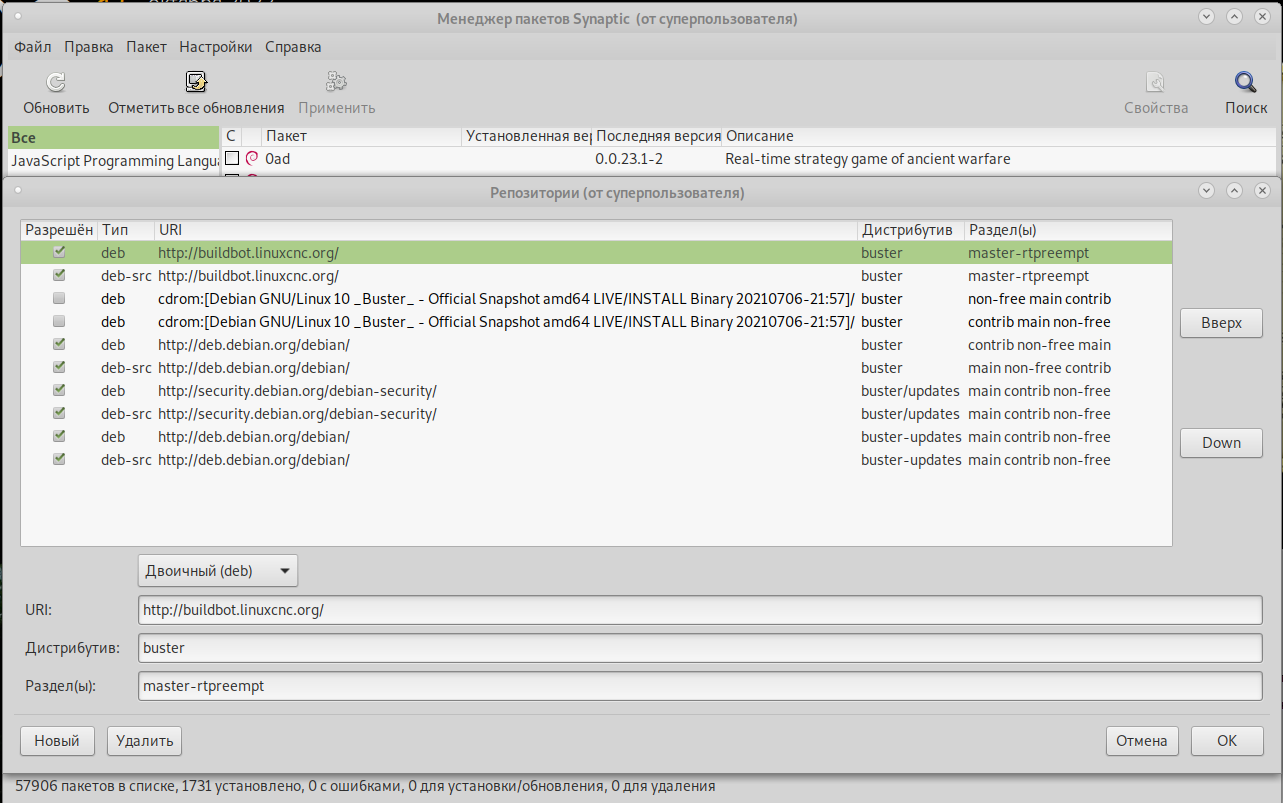This screenshot has width=1283, height=803.
Task: Open the Правка menu
Action: pos(89,47)
